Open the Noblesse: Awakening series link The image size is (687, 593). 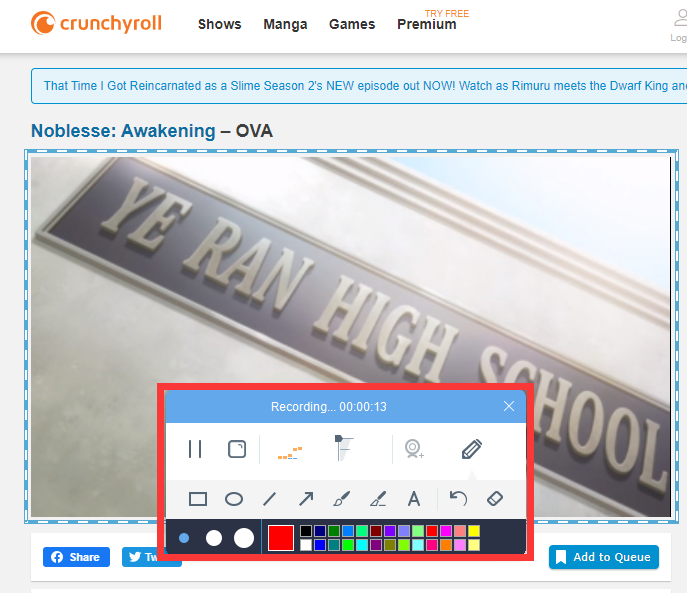(123, 131)
